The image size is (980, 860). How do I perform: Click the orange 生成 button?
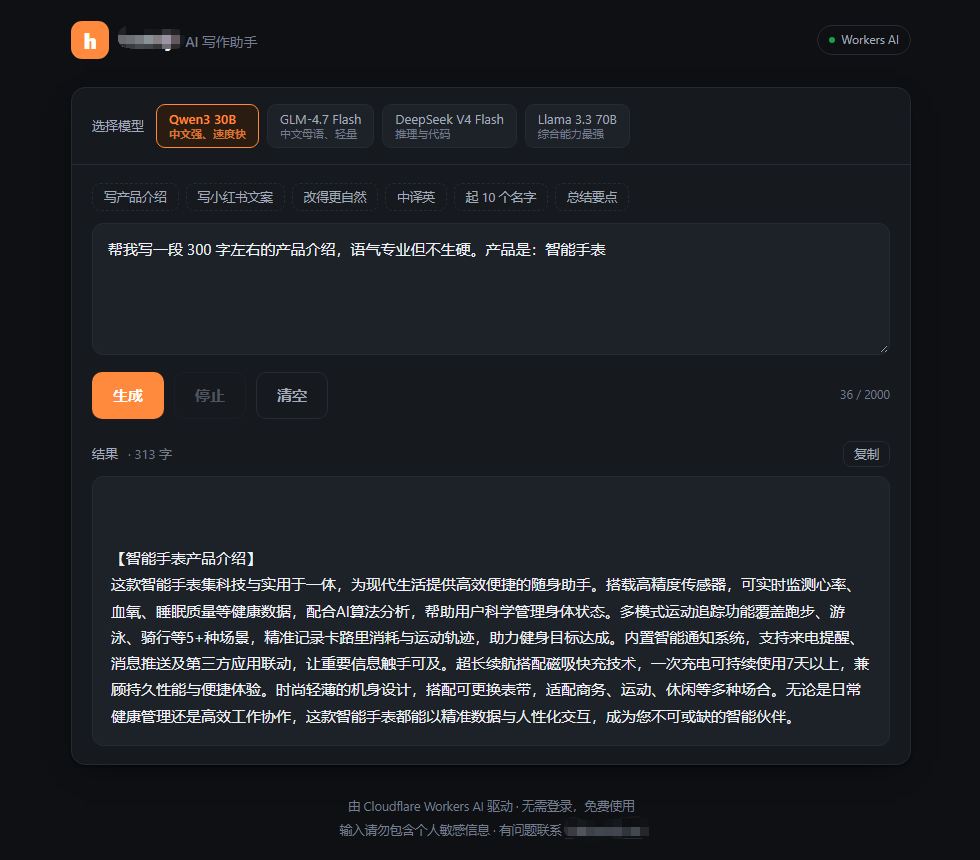[128, 396]
